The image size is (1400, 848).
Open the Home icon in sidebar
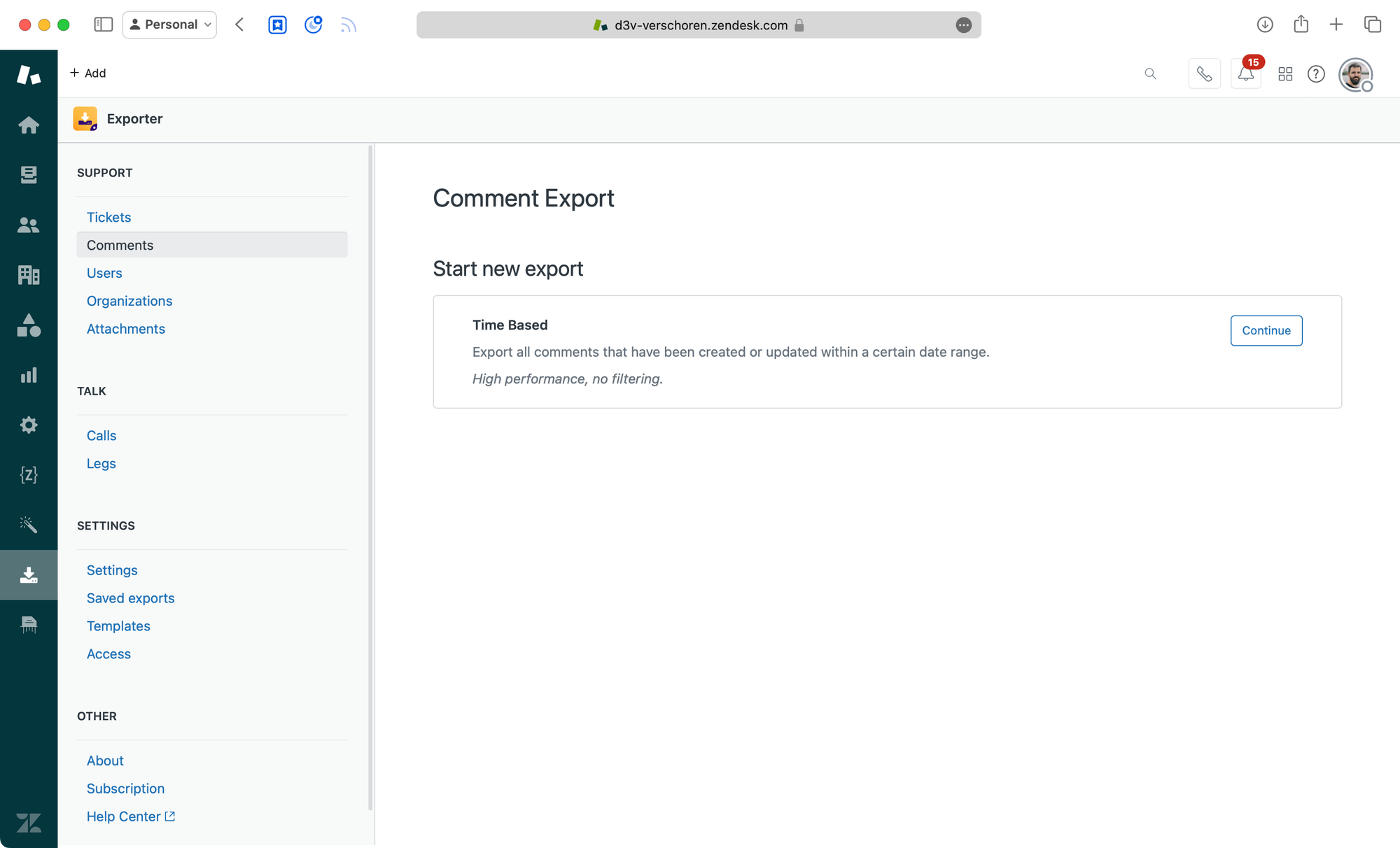point(29,125)
